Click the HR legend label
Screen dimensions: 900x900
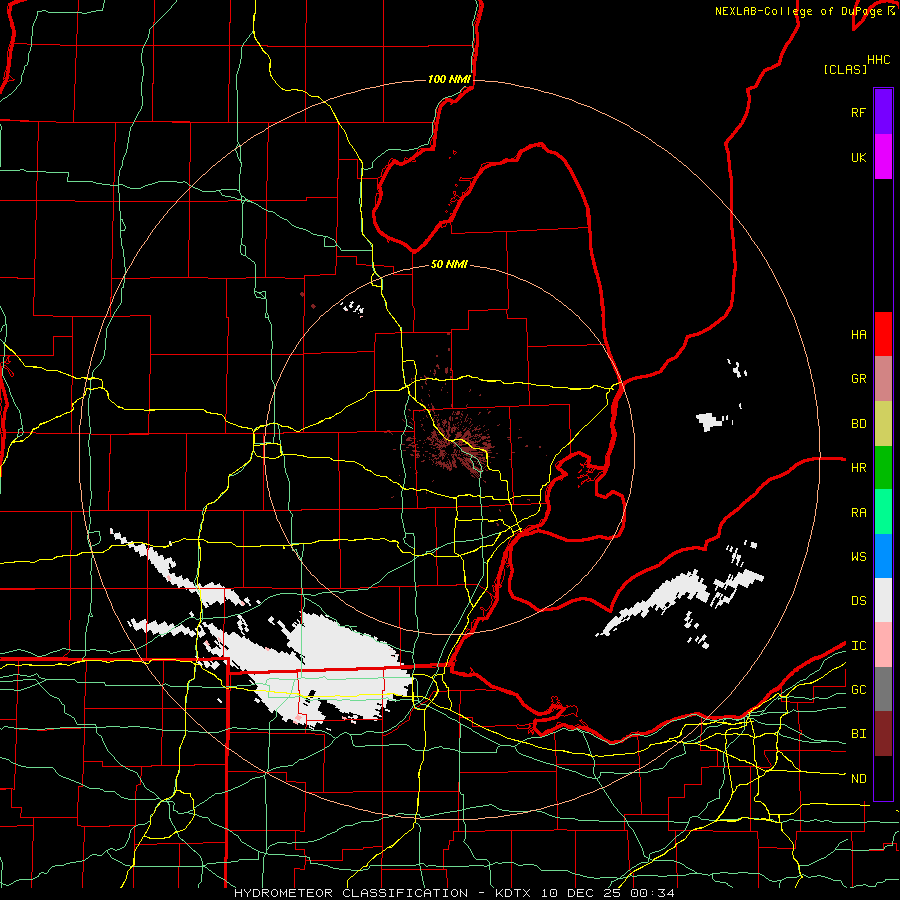(x=858, y=468)
